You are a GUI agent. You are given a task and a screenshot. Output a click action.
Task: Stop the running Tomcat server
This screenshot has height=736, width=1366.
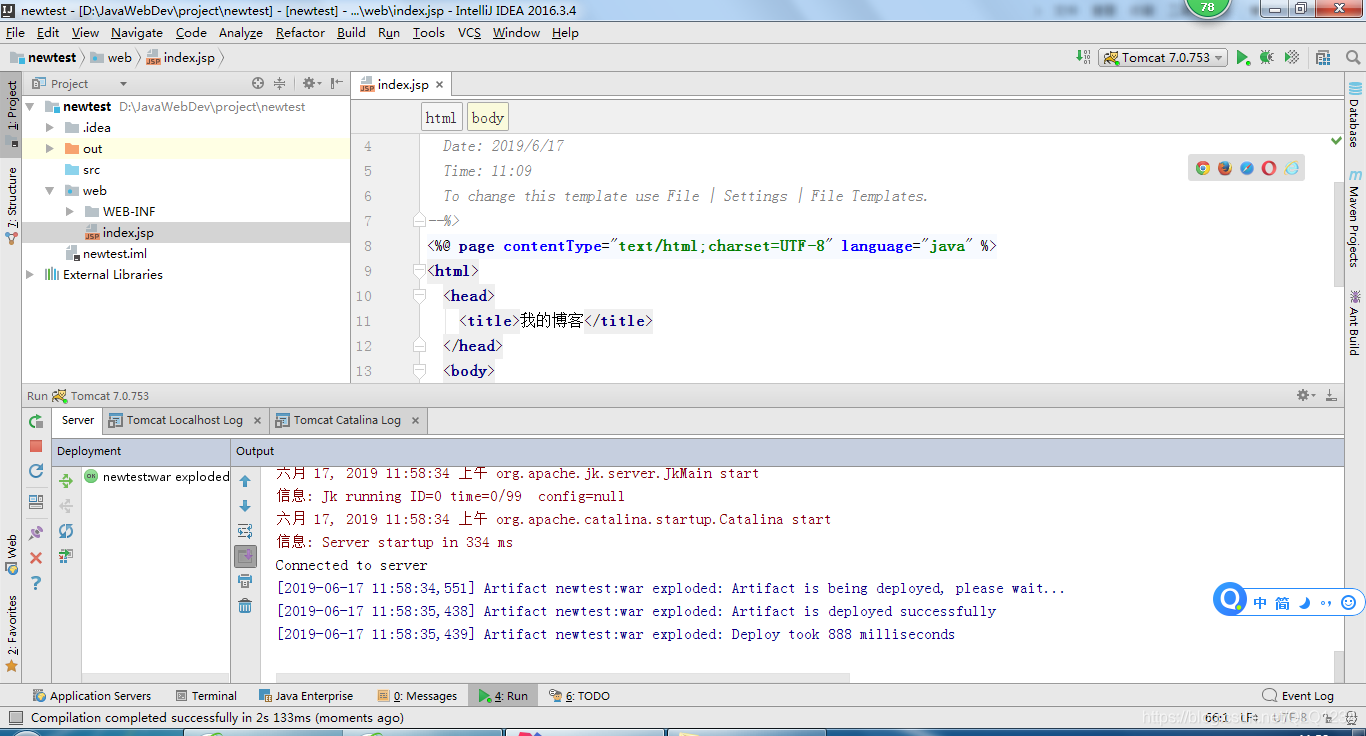pyautogui.click(x=36, y=446)
